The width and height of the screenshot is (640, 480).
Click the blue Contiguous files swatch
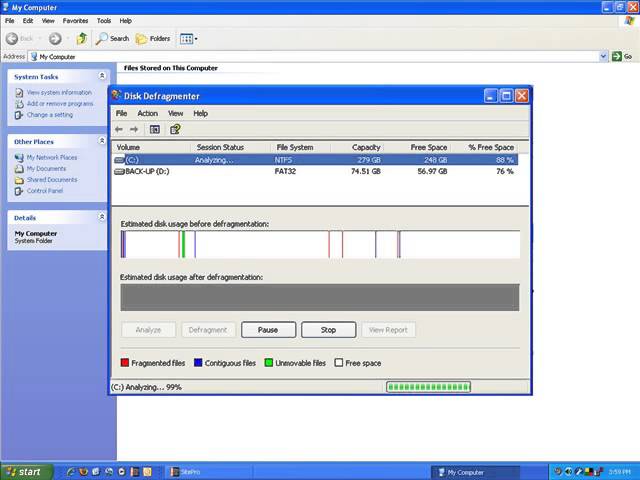[198, 362]
